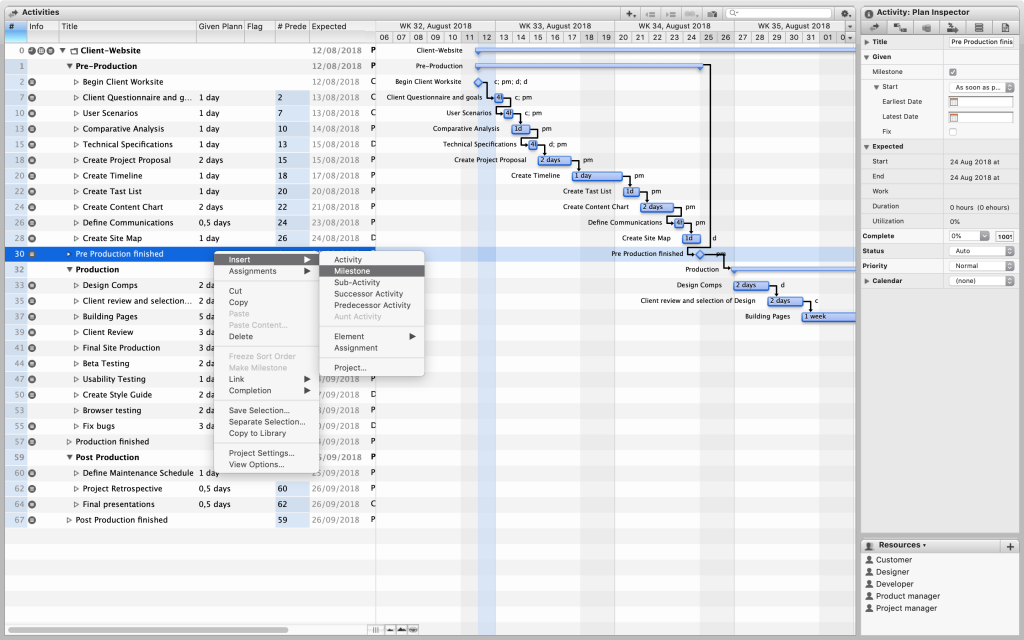Choose View Options... in the context menu
Viewport: 1024px width, 640px height.
click(x=266, y=465)
